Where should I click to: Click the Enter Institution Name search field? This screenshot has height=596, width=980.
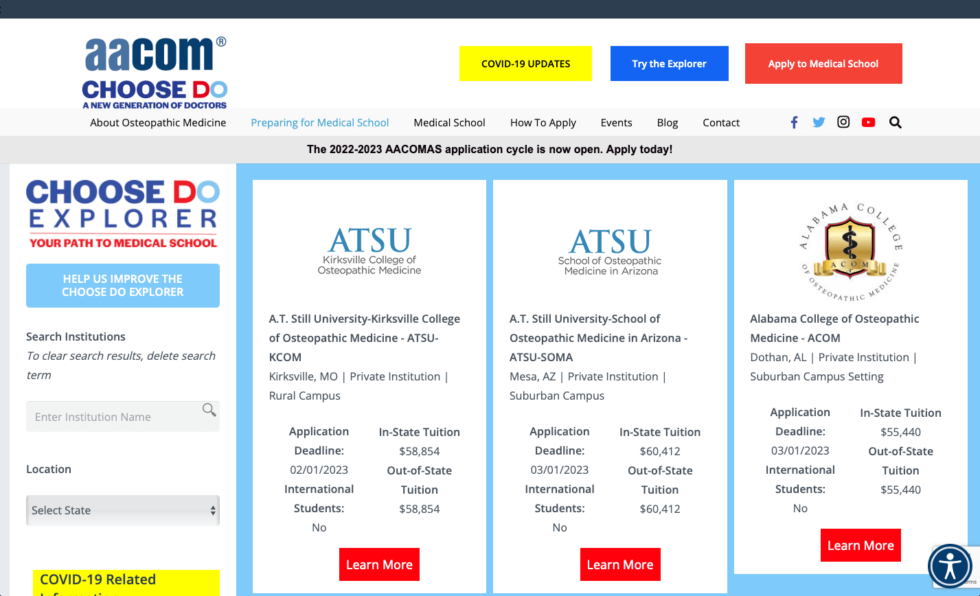(x=110, y=415)
